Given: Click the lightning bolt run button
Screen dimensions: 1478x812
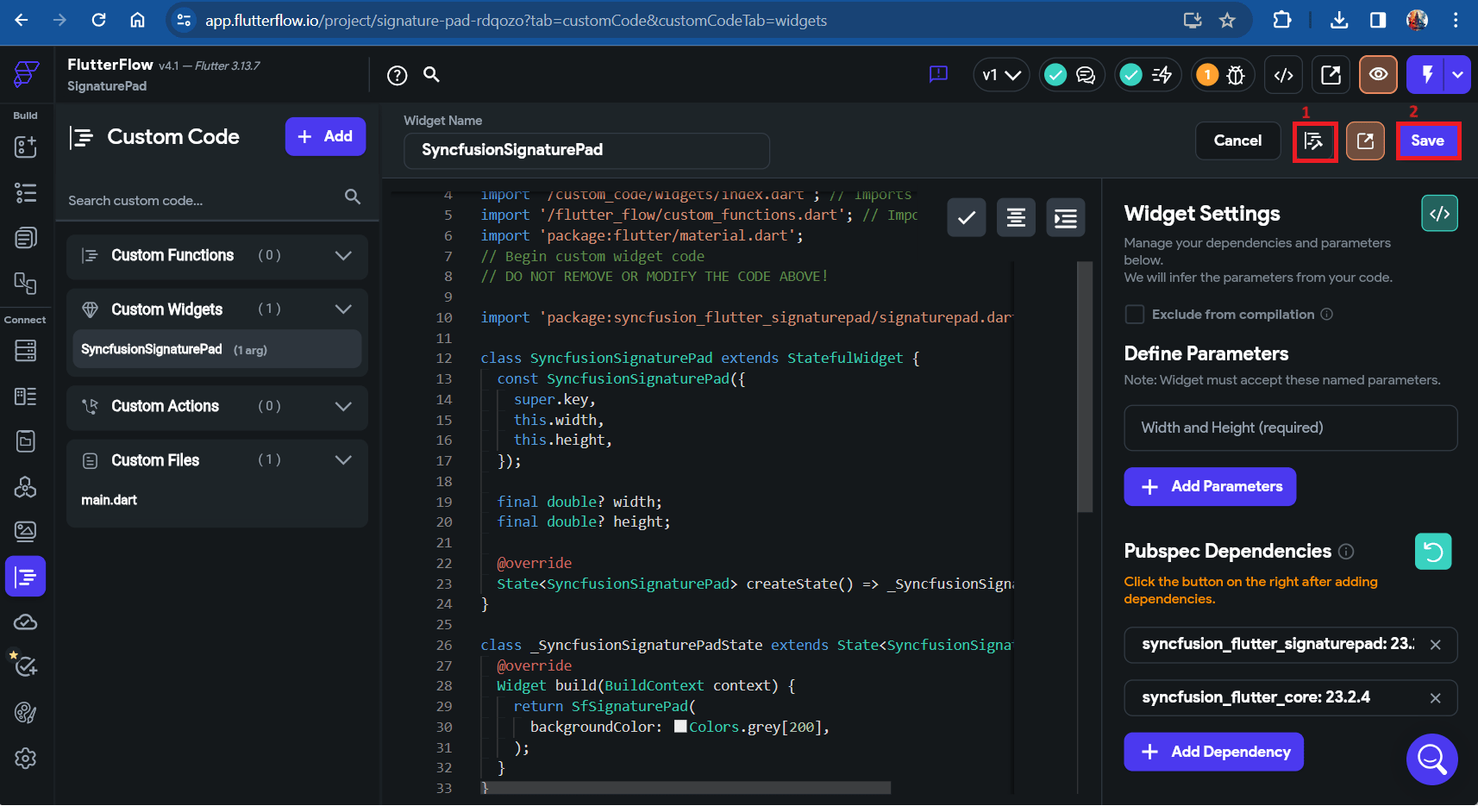Looking at the screenshot, I should 1427,75.
